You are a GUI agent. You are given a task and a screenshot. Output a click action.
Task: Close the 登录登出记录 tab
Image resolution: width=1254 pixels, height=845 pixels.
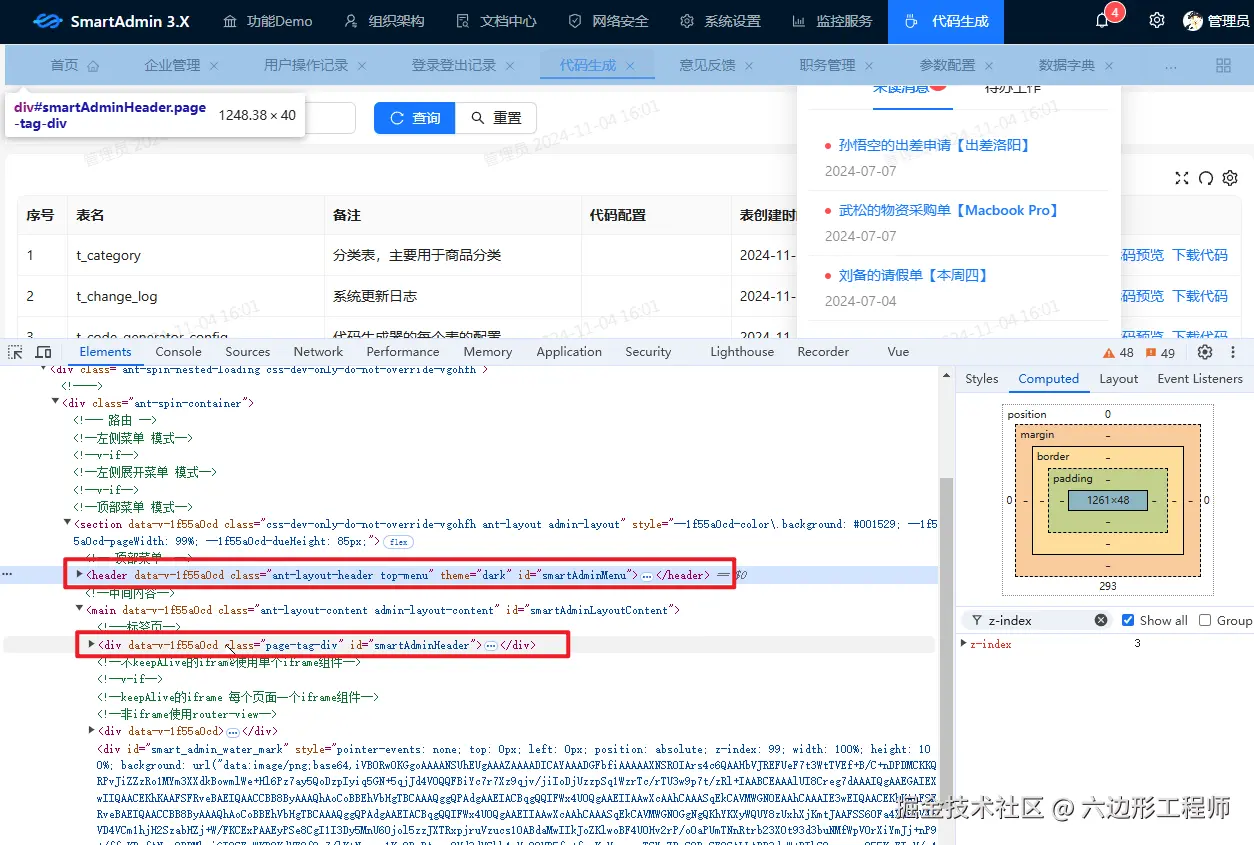(x=510, y=65)
